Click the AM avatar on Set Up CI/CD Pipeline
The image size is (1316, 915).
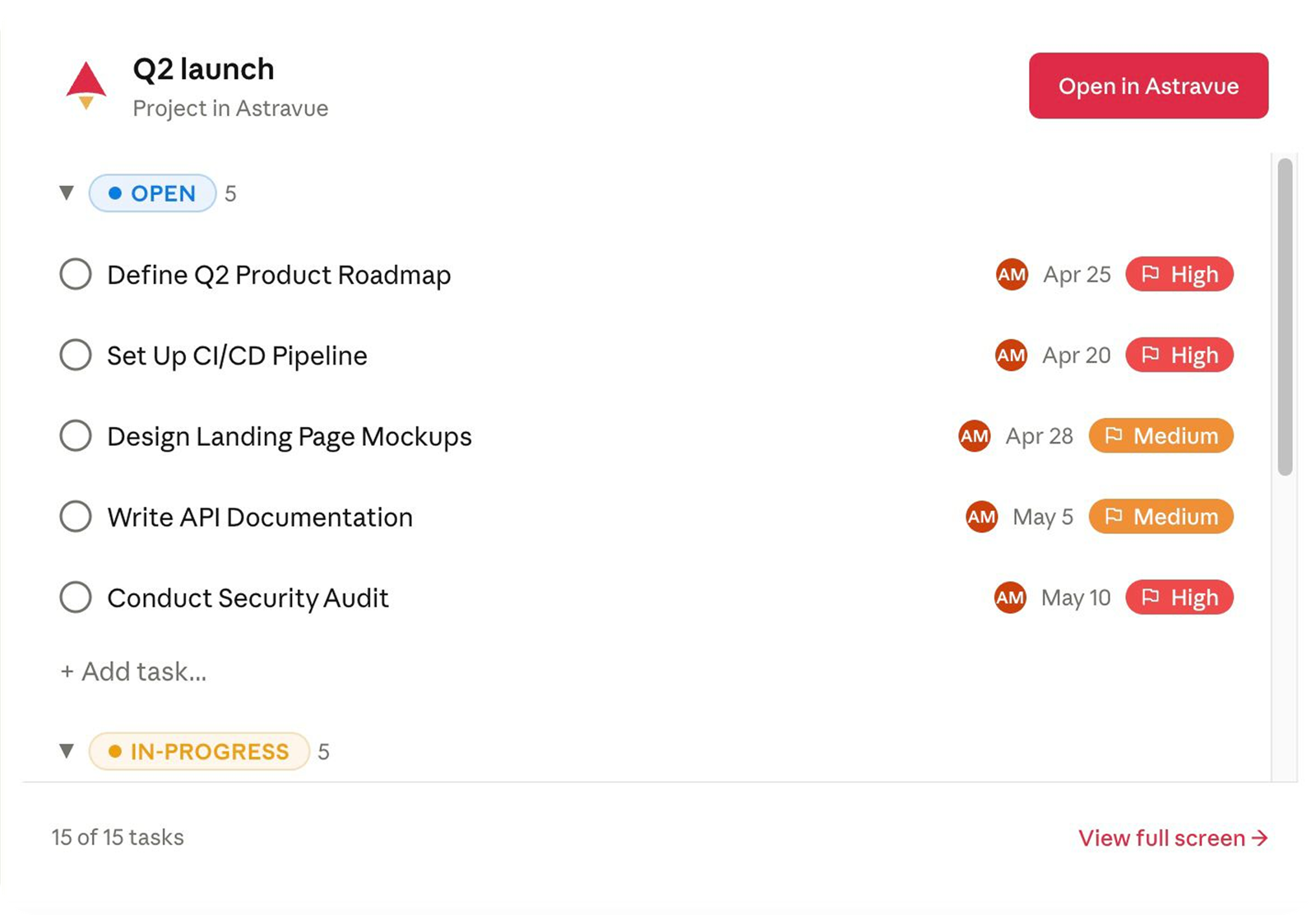[1011, 355]
